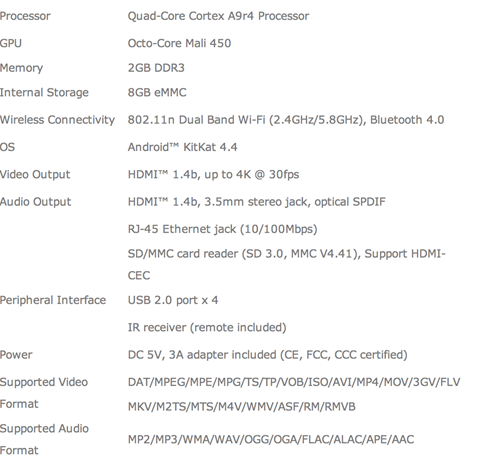Click the Video Output label
This screenshot has height=456, width=484.
click(35, 175)
